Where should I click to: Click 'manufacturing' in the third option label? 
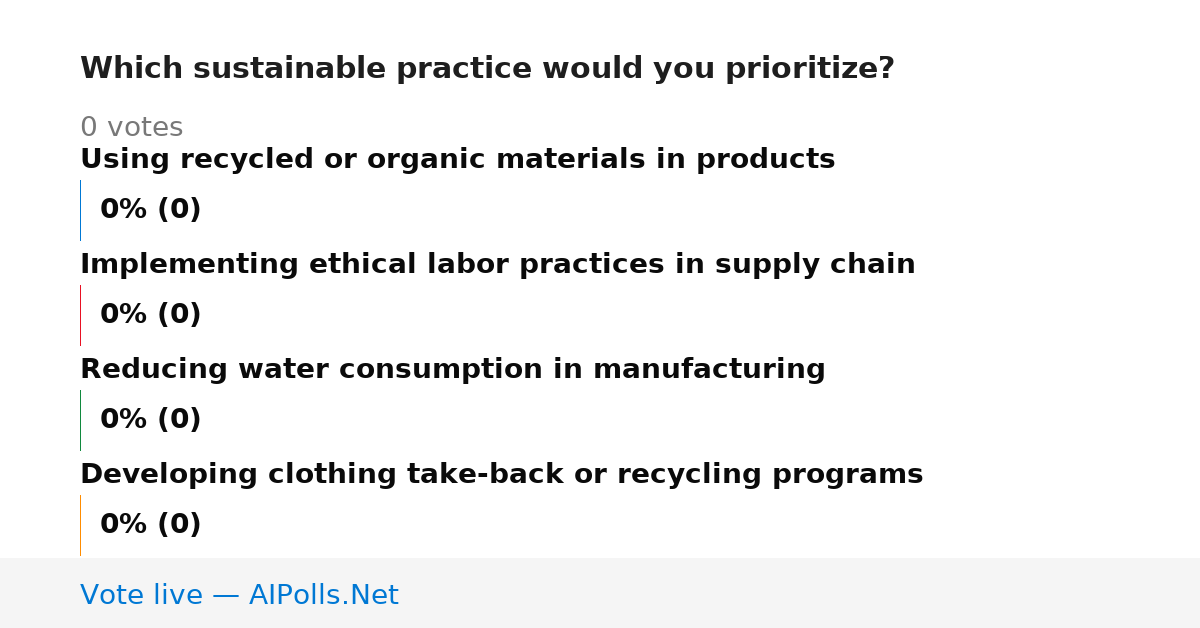[x=709, y=370]
